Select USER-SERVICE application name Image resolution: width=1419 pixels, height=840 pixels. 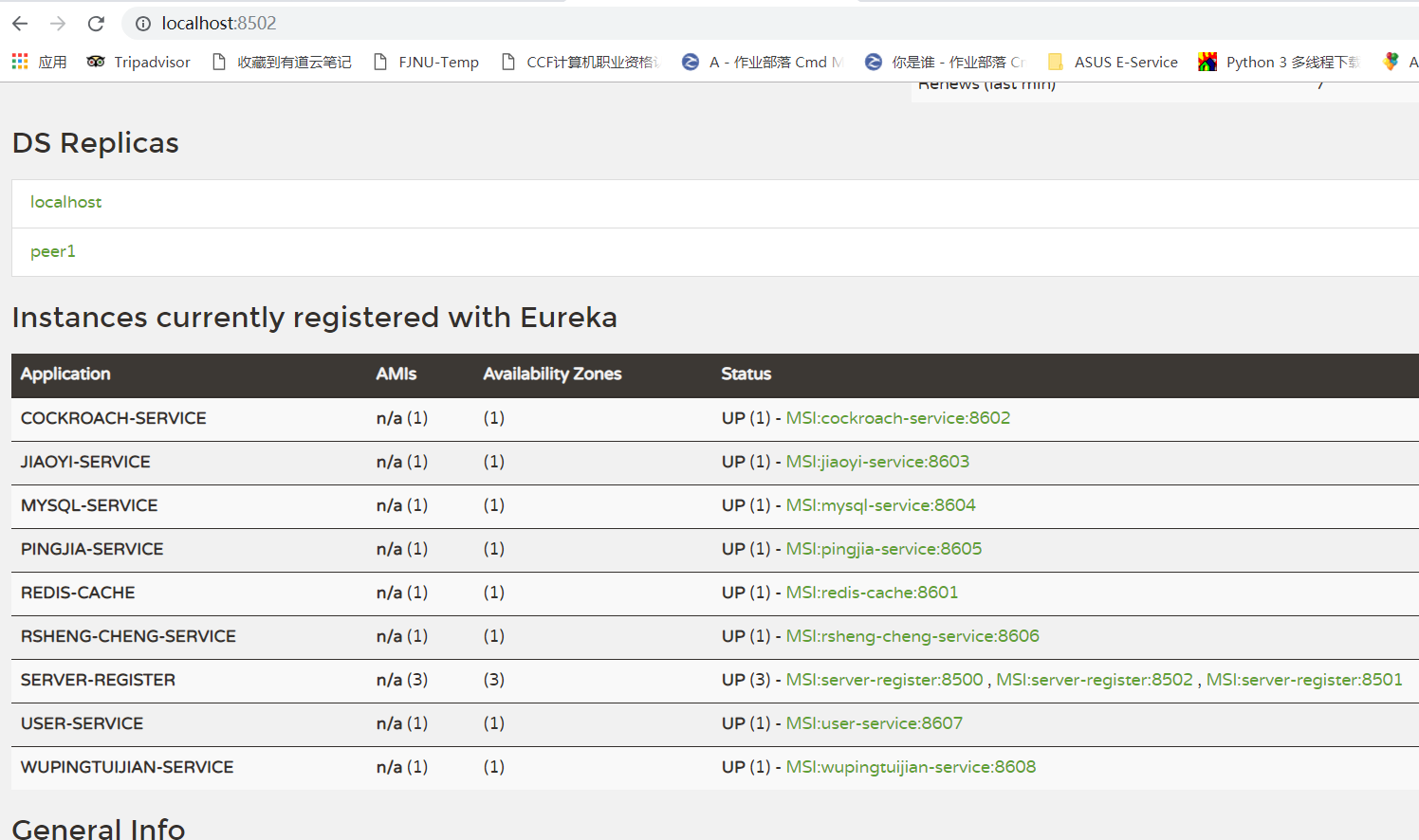click(x=82, y=723)
